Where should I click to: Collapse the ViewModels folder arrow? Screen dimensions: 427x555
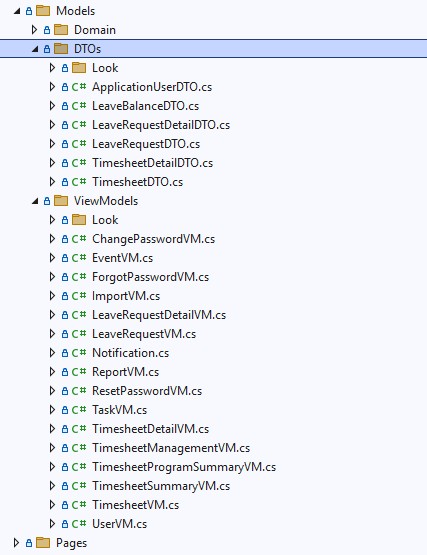35,201
